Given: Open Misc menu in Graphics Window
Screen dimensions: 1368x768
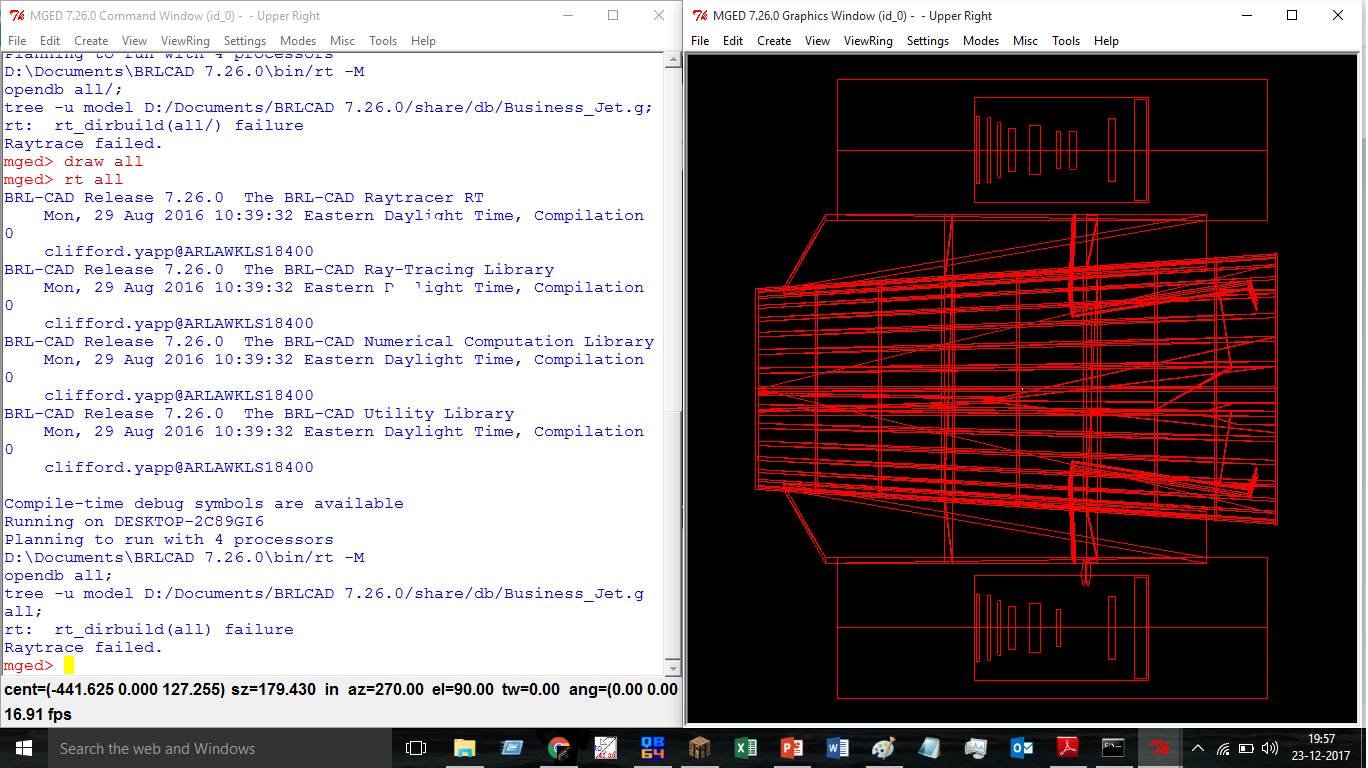Looking at the screenshot, I should [1025, 41].
